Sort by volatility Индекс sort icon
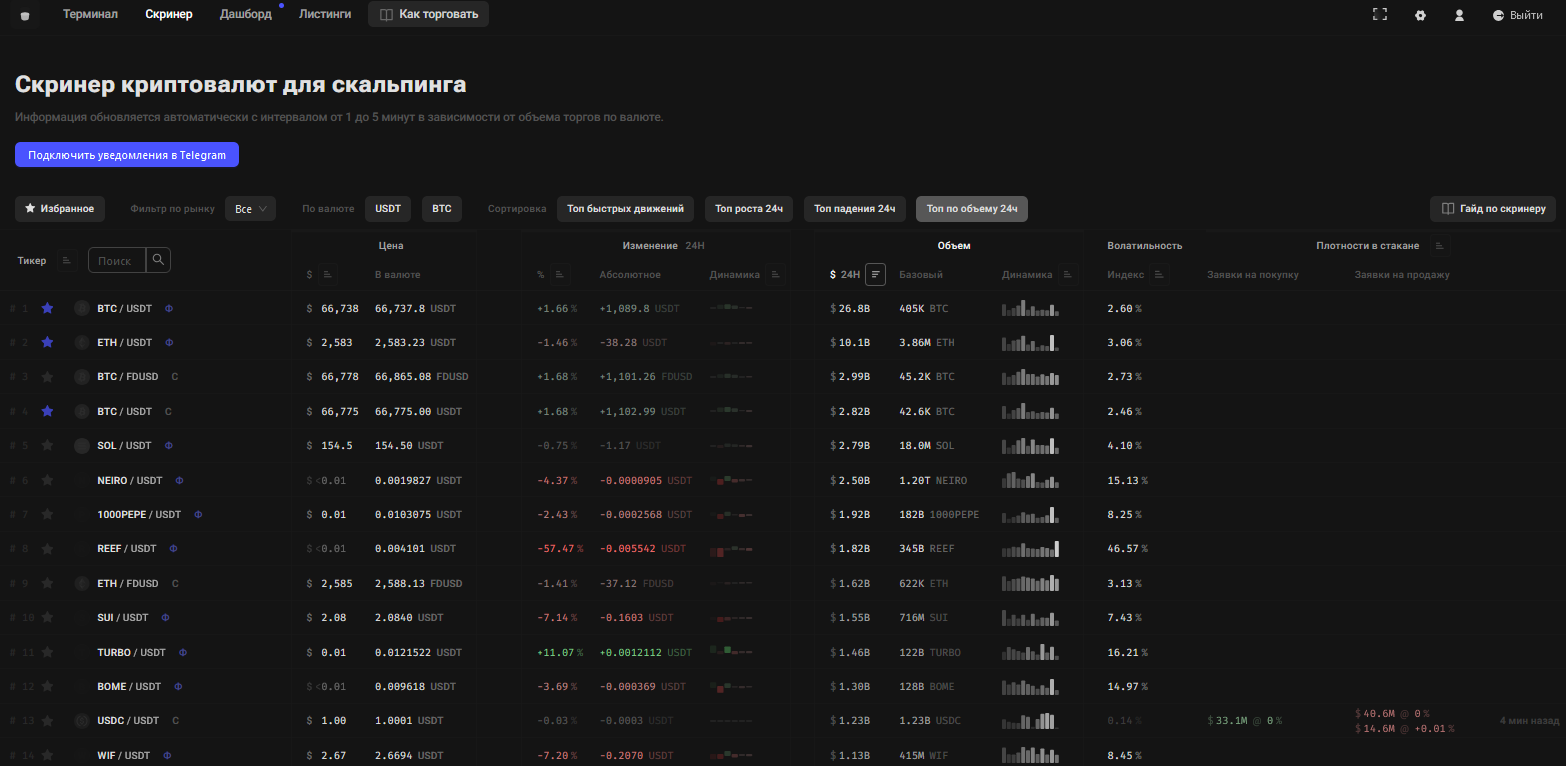 pos(1159,274)
